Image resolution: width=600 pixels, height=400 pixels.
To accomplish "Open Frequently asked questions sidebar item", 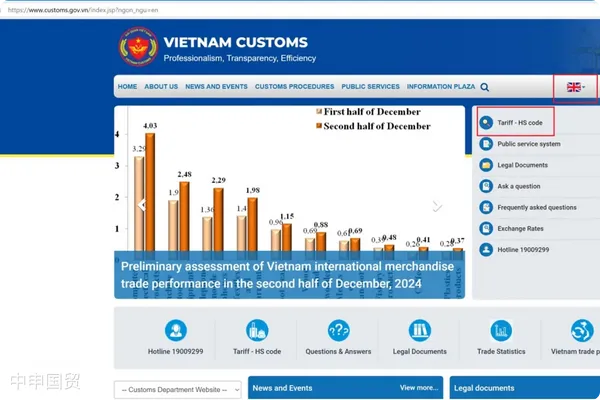I will point(536,207).
